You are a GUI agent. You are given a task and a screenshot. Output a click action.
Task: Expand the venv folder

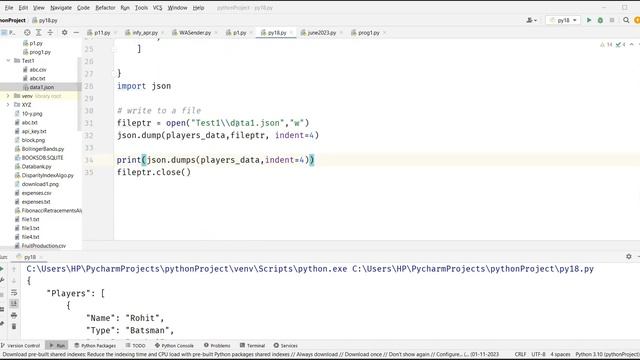(8, 96)
